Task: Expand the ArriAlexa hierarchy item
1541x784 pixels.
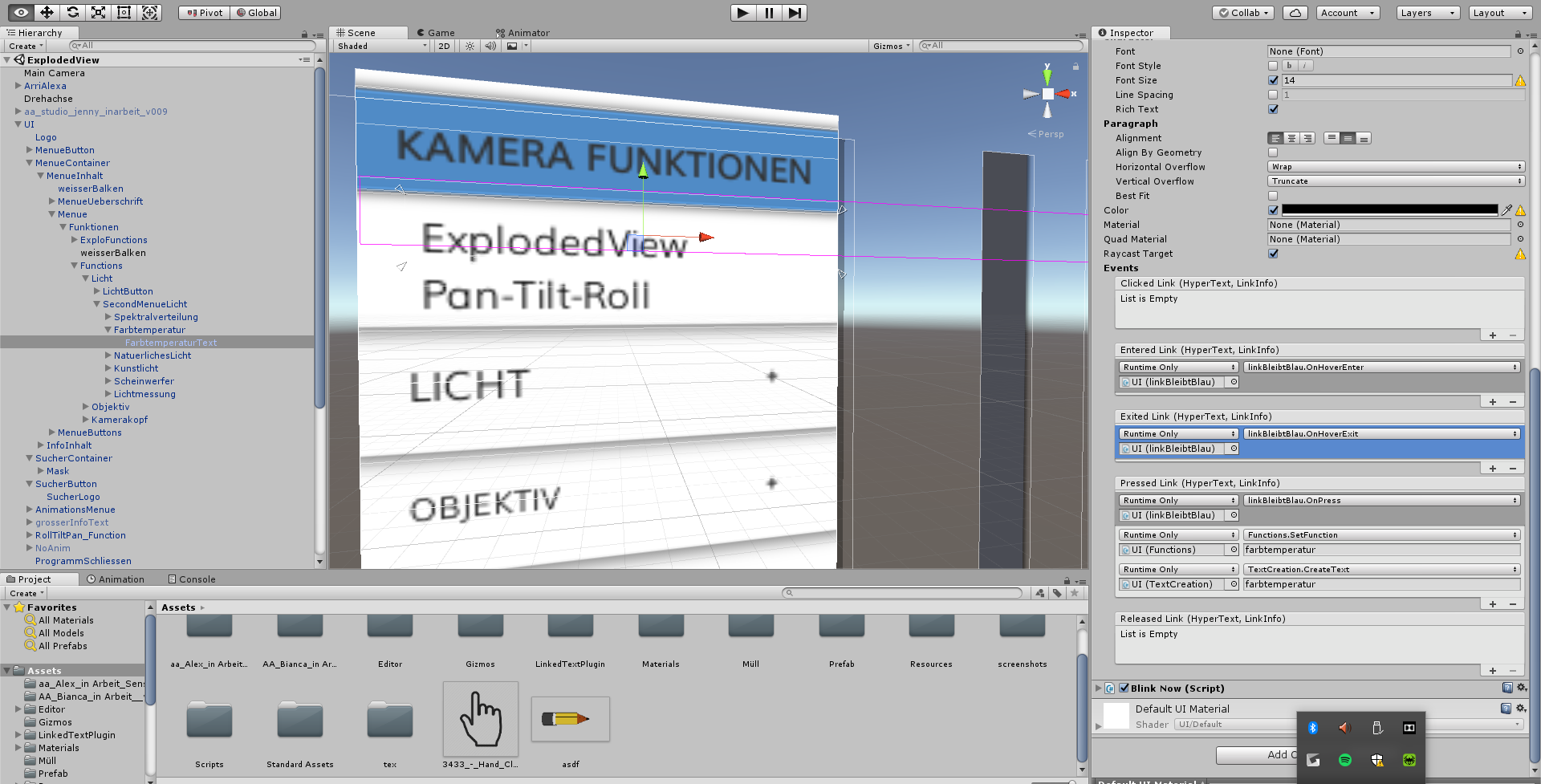Action: pyautogui.click(x=18, y=86)
